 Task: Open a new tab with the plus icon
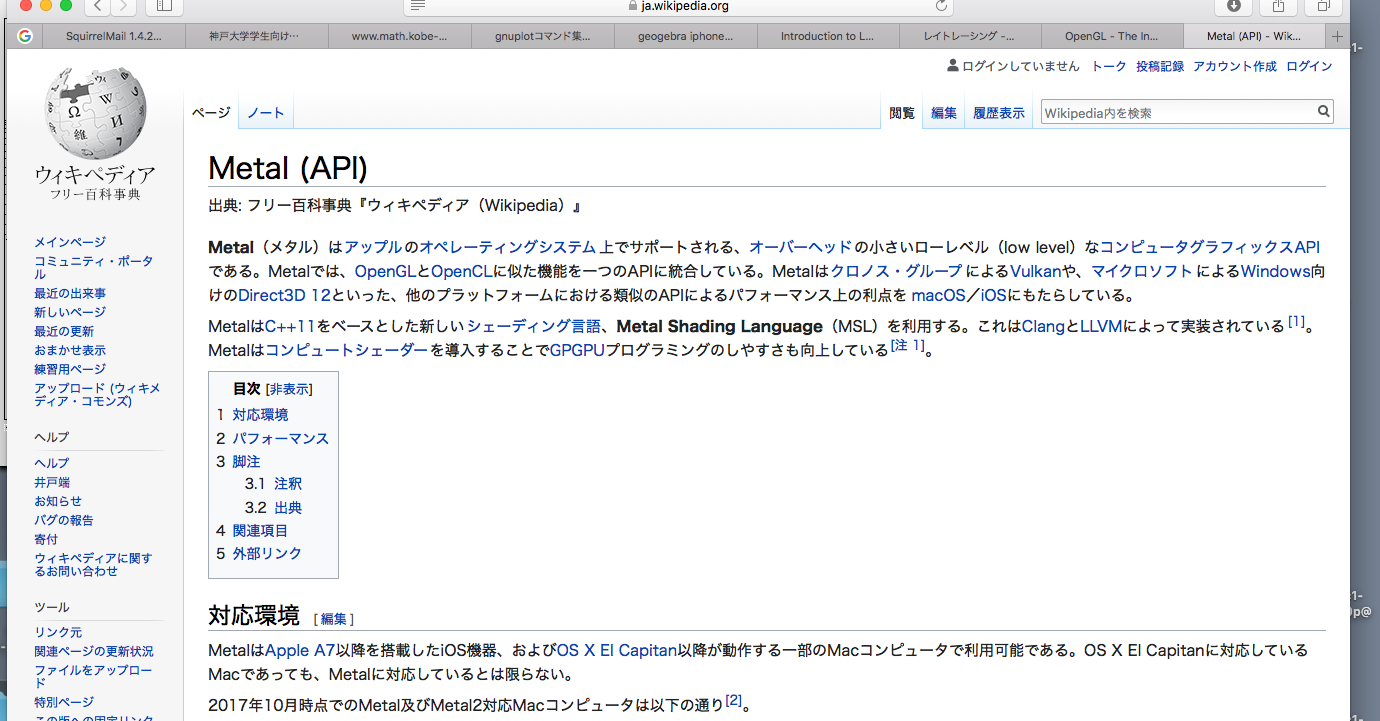coord(1337,36)
